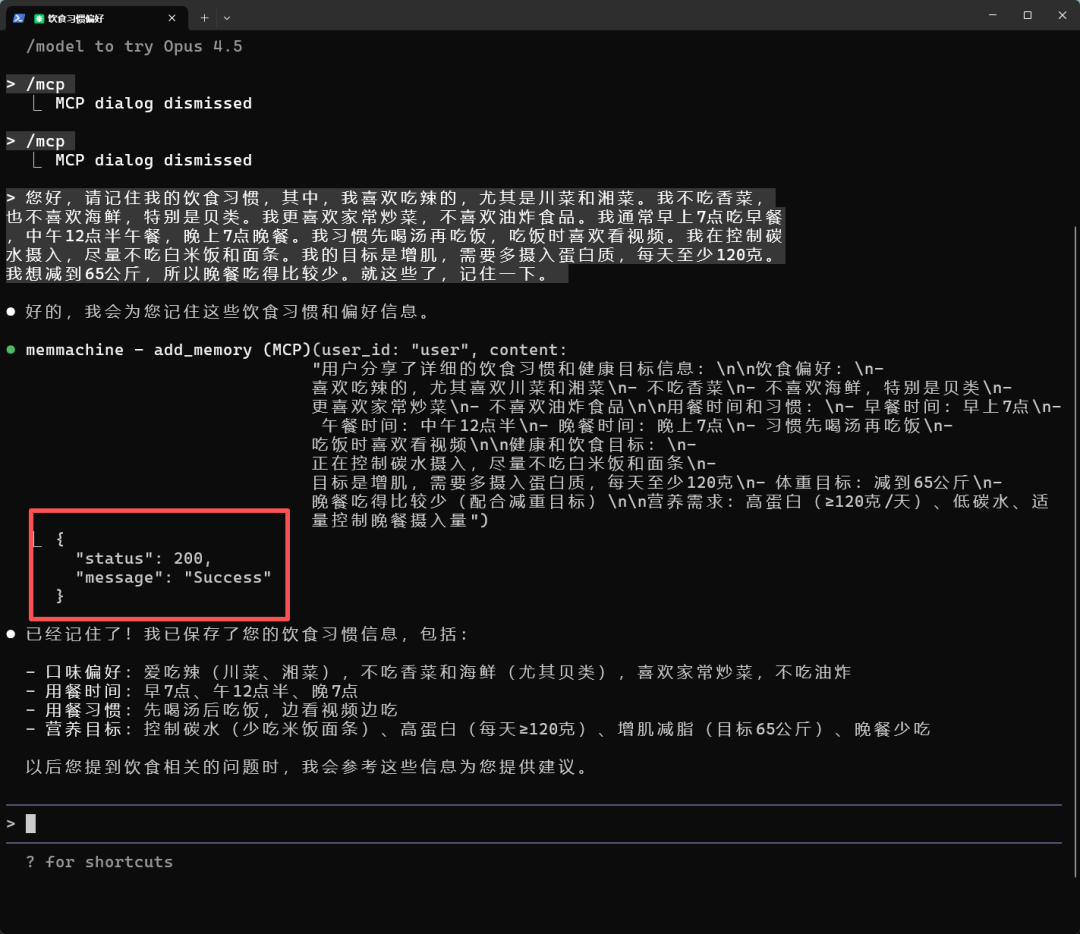This screenshot has width=1080, height=934.
Task: Close the terminal window
Action: click(1062, 15)
